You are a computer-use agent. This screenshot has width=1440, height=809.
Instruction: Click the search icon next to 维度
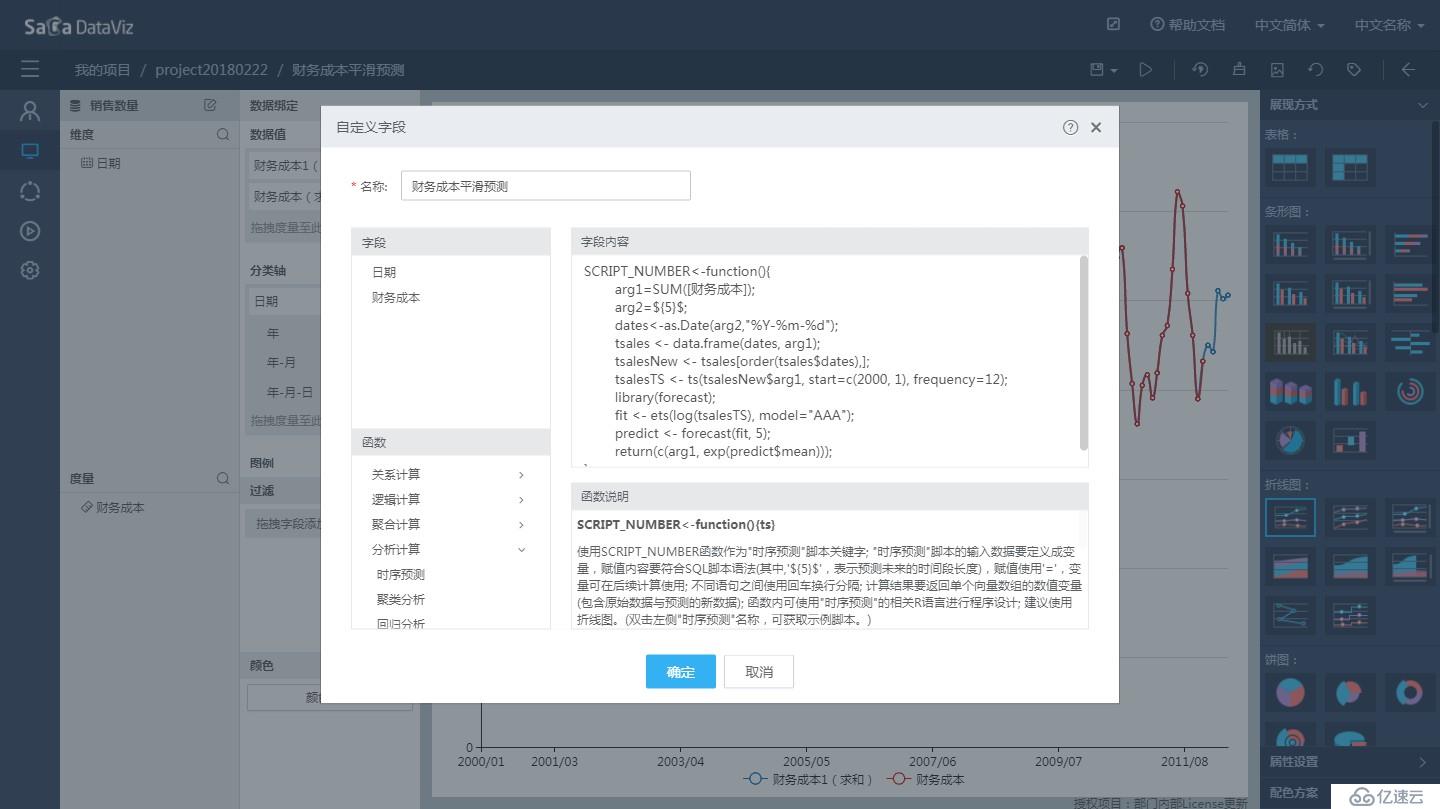(223, 134)
